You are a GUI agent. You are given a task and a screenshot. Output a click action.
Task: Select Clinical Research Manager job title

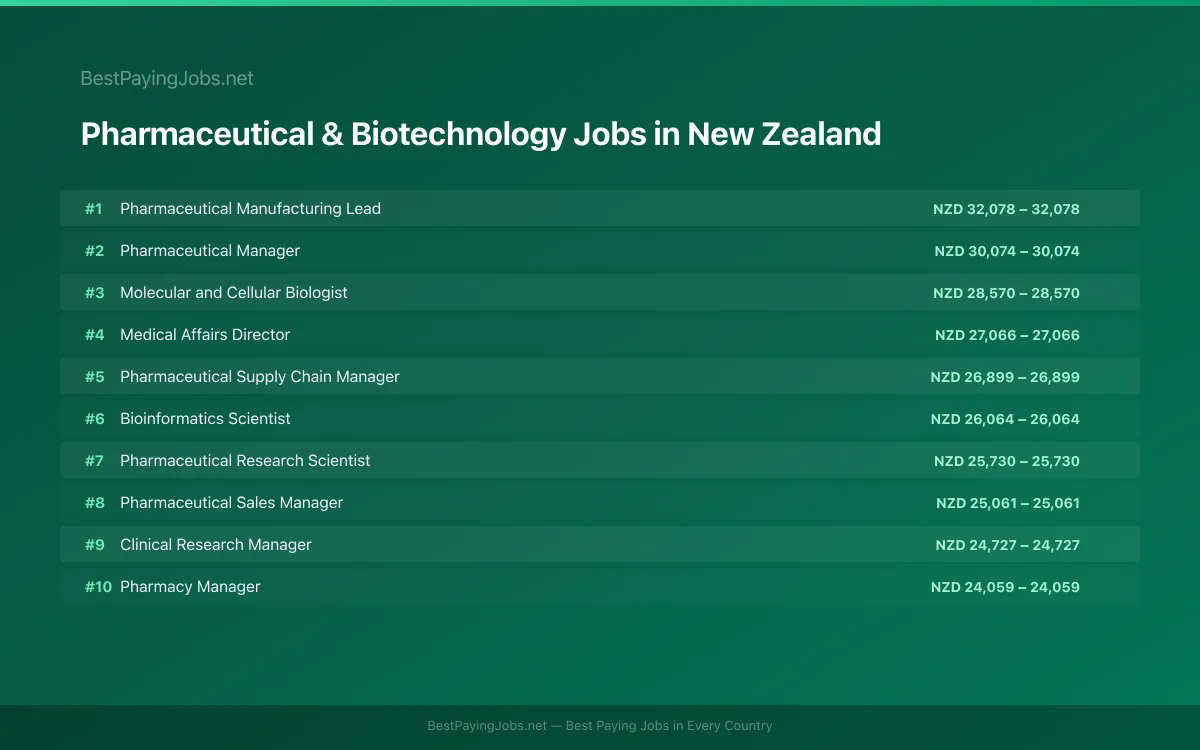[216, 545]
